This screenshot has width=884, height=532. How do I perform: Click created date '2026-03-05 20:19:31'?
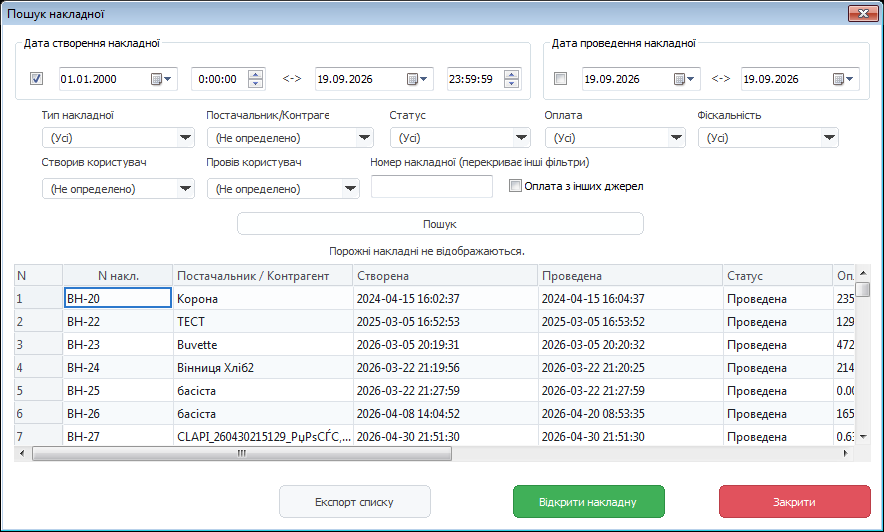click(x=445, y=344)
